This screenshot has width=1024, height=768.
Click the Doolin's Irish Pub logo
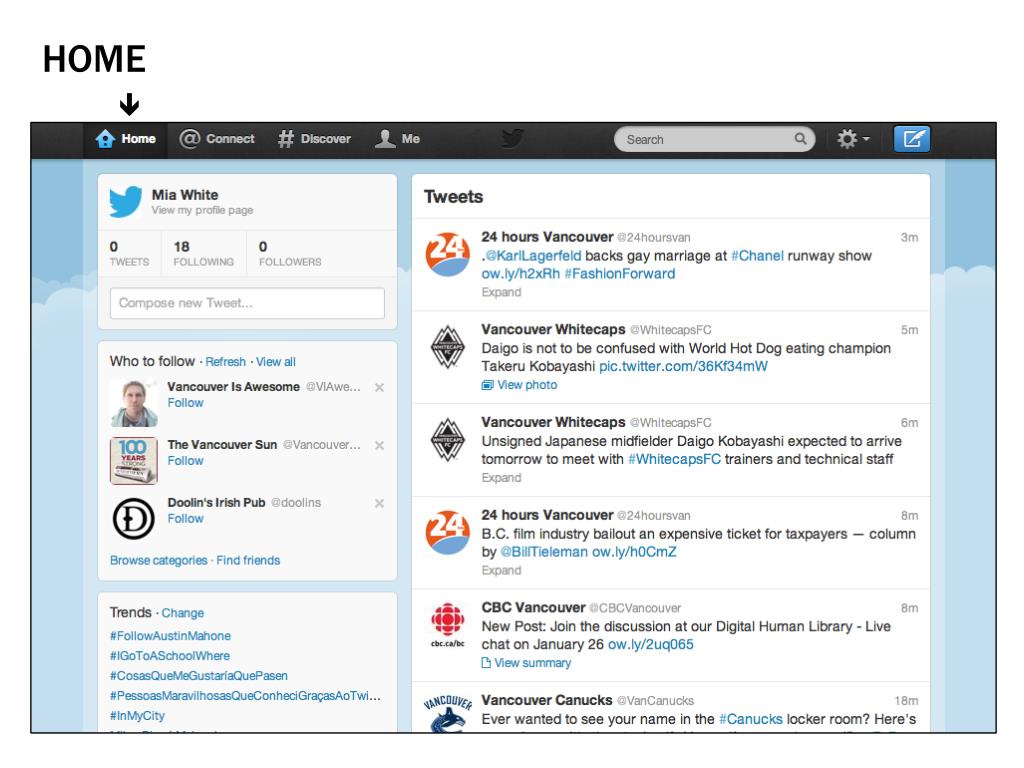133,519
